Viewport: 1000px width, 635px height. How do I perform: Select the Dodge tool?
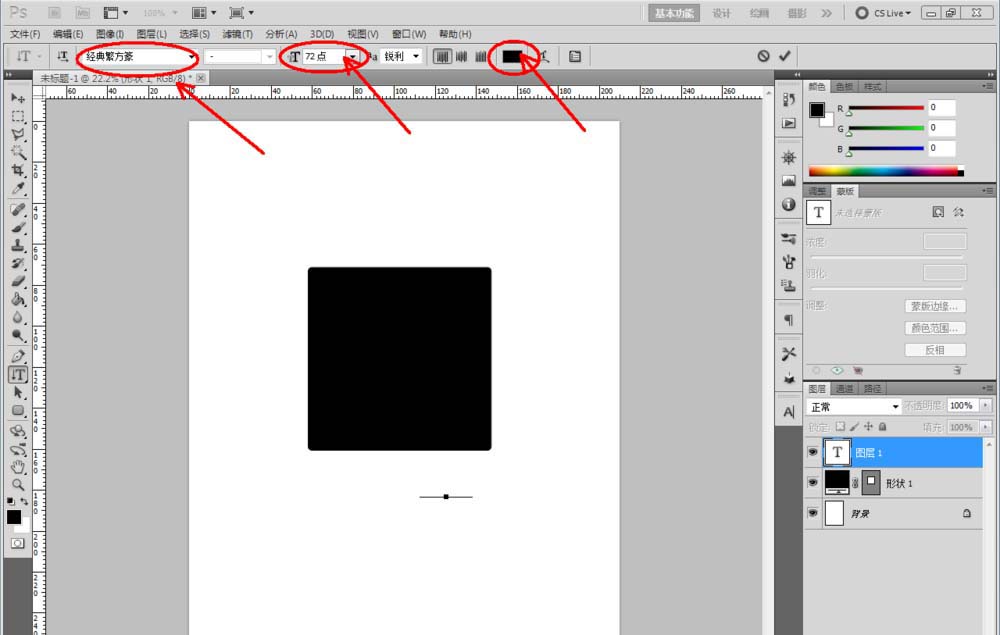click(x=18, y=335)
